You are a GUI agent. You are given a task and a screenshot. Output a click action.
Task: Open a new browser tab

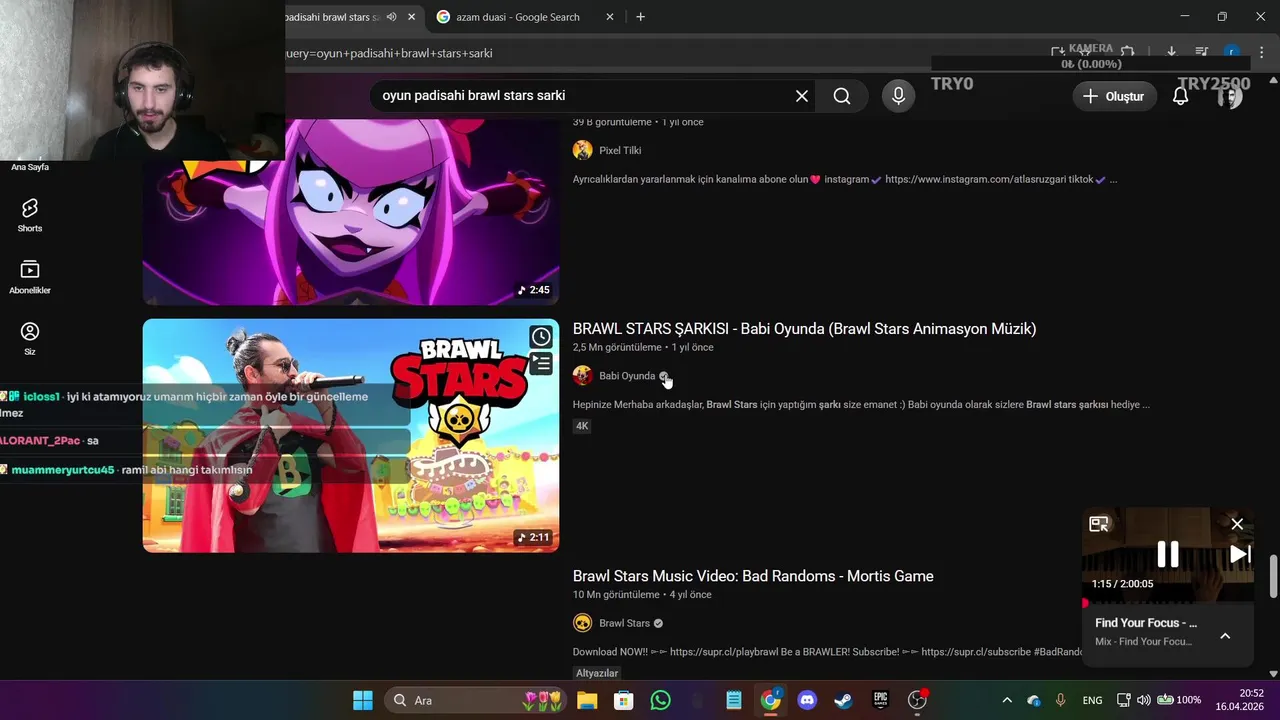click(640, 17)
